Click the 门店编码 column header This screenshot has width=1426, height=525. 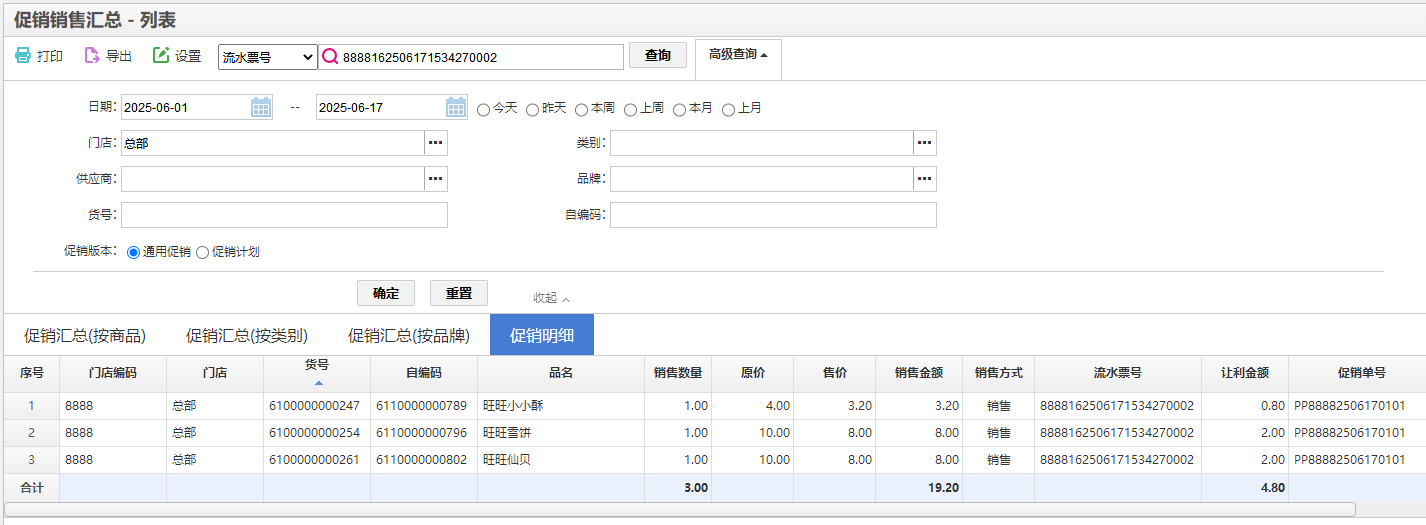(113, 373)
